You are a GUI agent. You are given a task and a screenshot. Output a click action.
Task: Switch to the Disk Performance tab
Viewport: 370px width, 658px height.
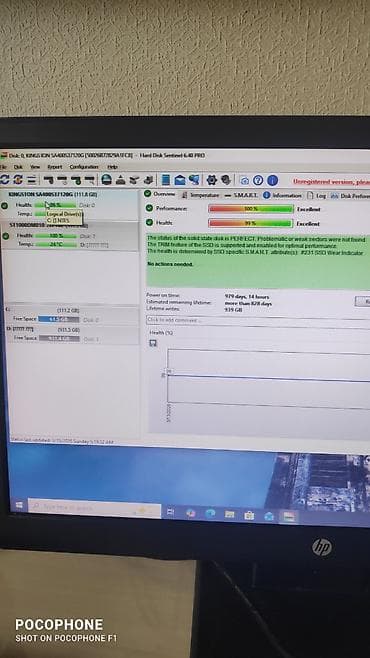[x=350, y=196]
